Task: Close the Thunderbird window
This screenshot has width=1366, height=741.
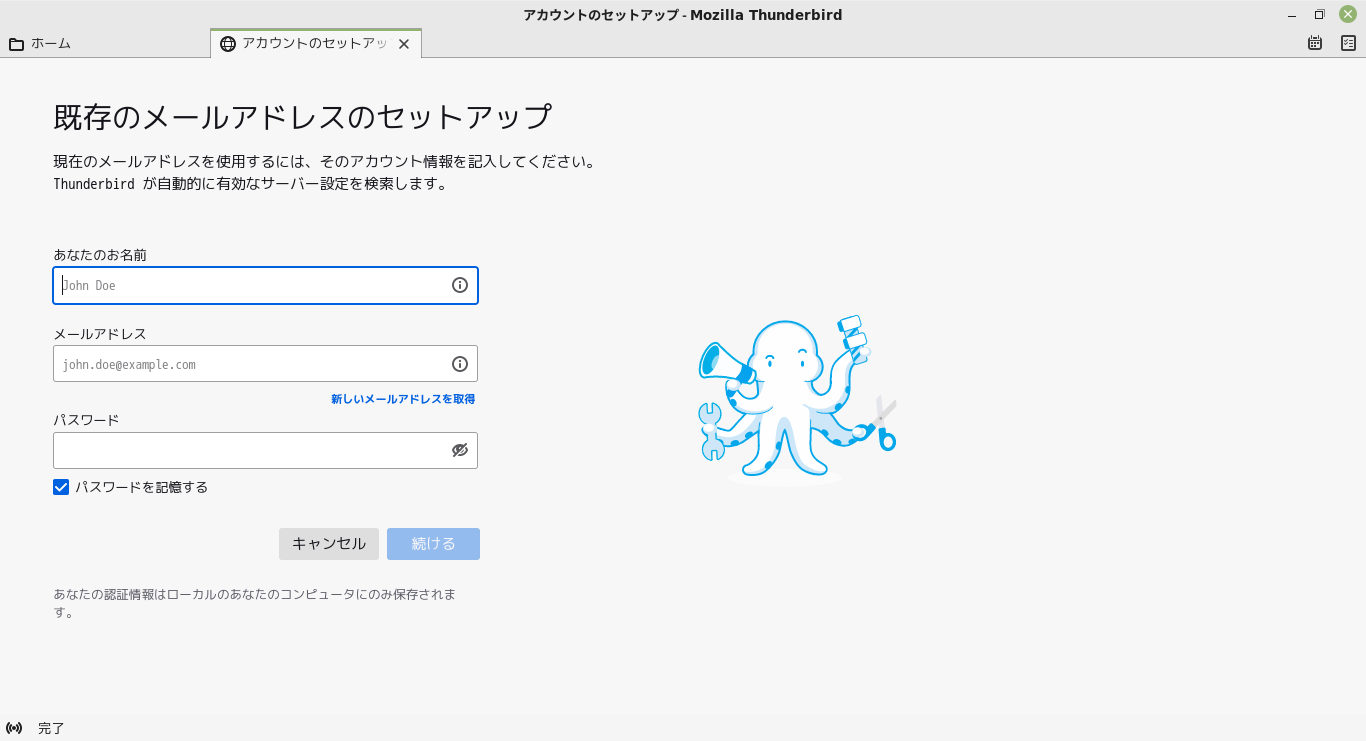Action: 1348,14
